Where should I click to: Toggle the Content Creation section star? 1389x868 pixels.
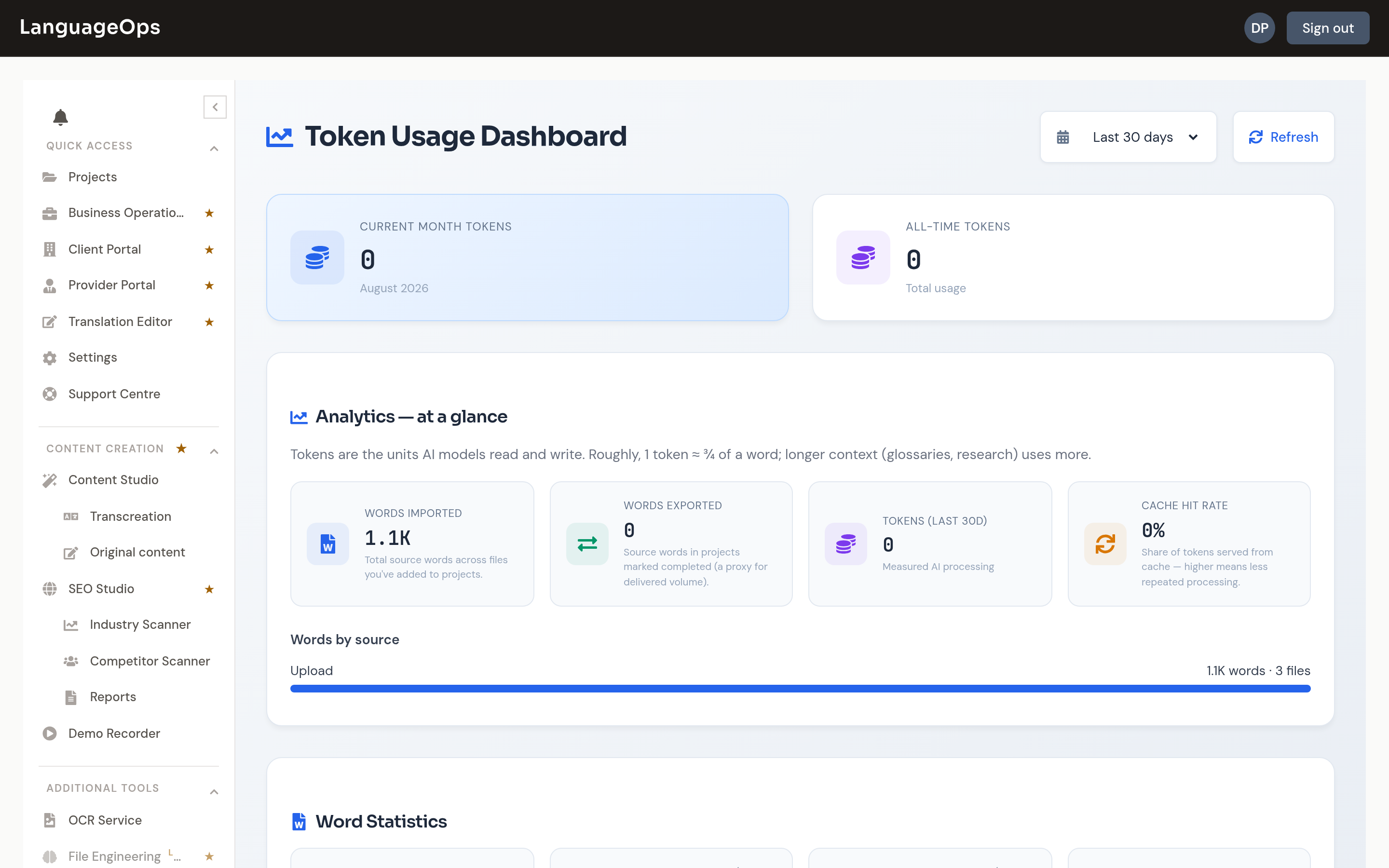point(181,448)
